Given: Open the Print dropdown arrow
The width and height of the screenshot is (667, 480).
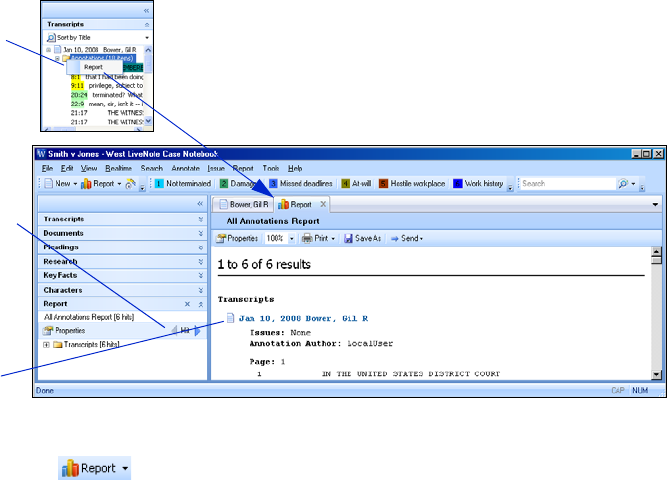Looking at the screenshot, I should point(333,239).
